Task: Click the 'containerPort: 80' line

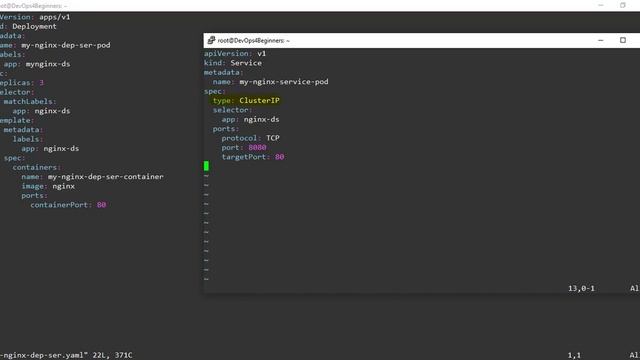Action: point(68,205)
